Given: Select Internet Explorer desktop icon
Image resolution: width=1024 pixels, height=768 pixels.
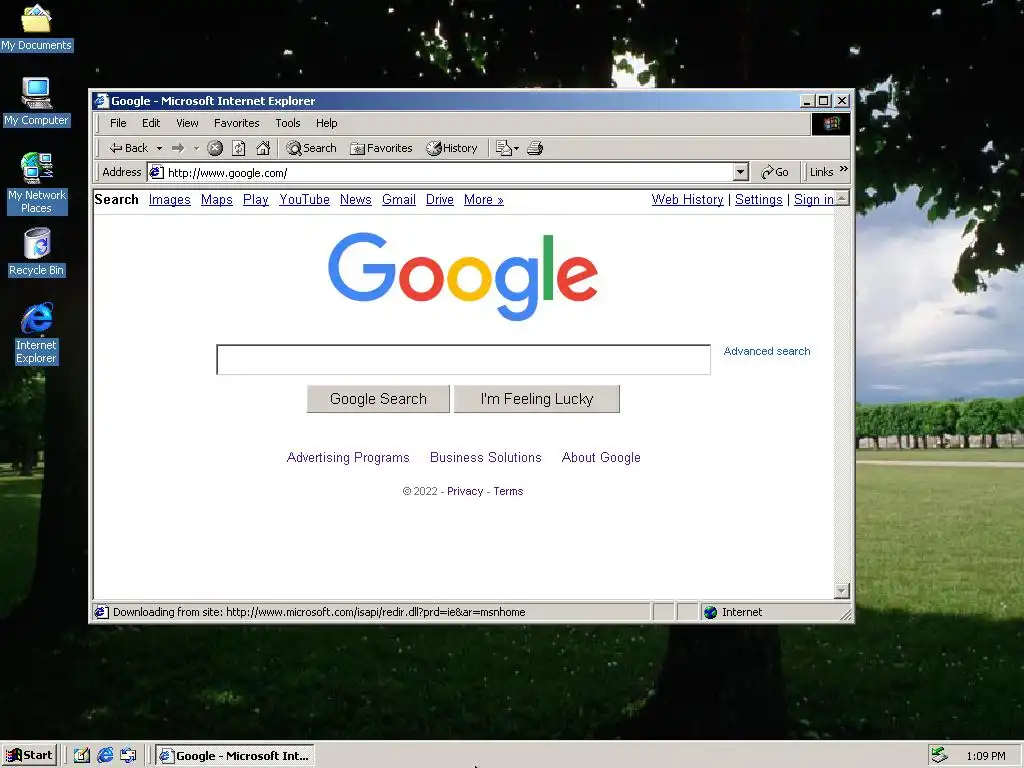Looking at the screenshot, I should pyautogui.click(x=37, y=333).
